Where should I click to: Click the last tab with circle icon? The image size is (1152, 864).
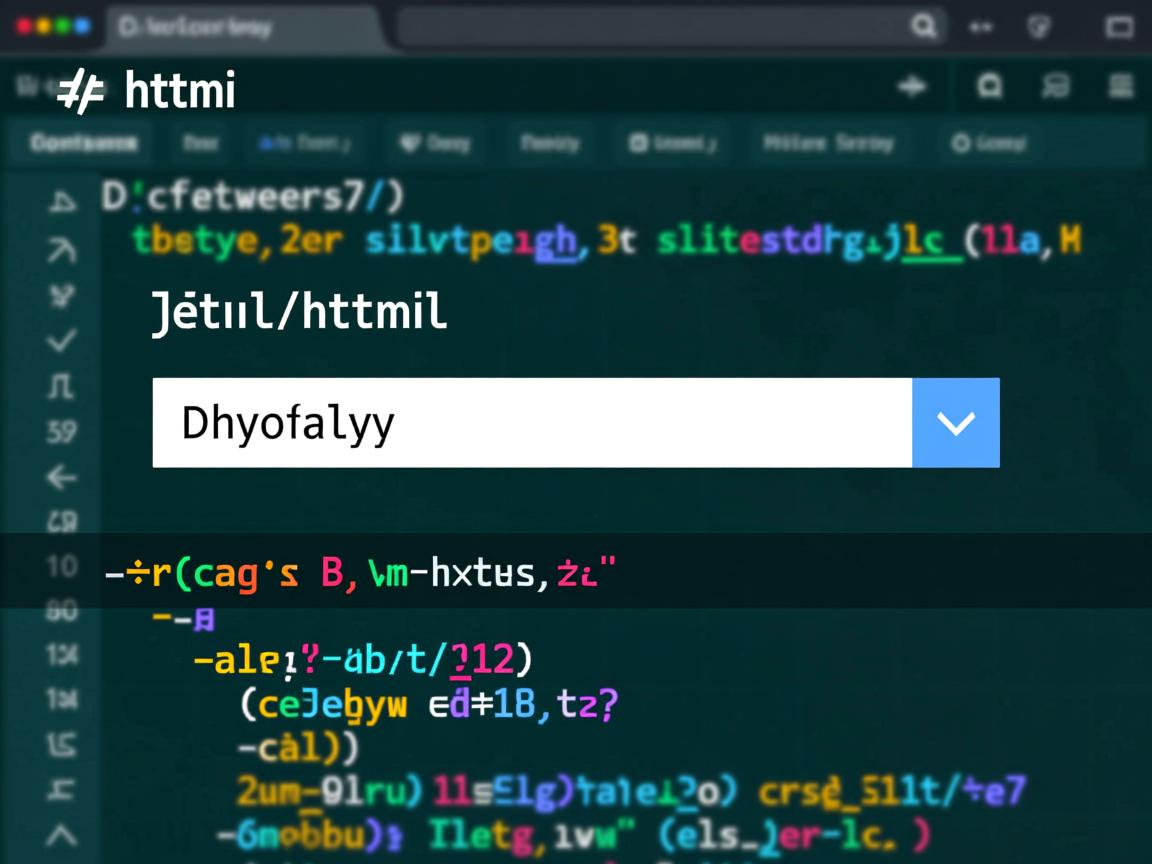pyautogui.click(x=989, y=144)
